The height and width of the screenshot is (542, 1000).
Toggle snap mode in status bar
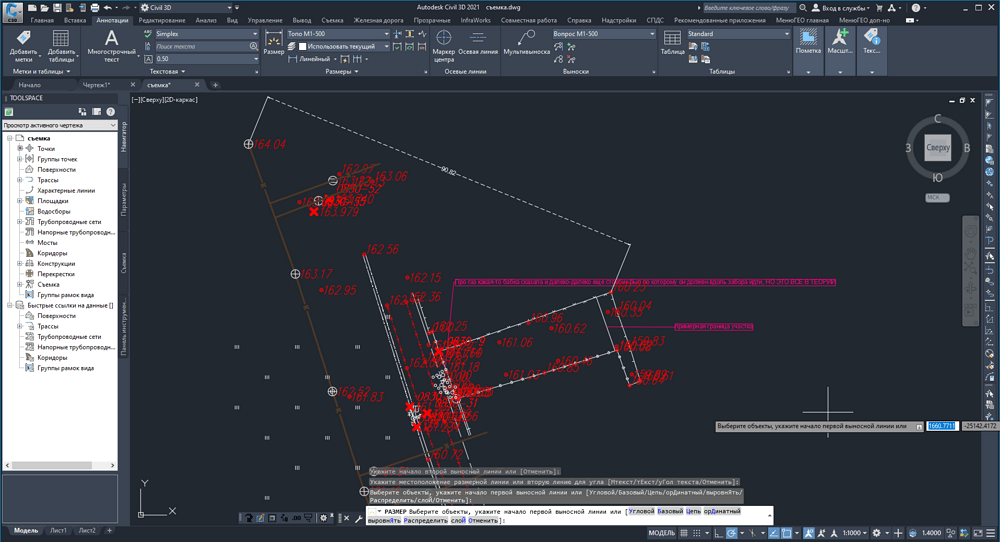point(696,532)
